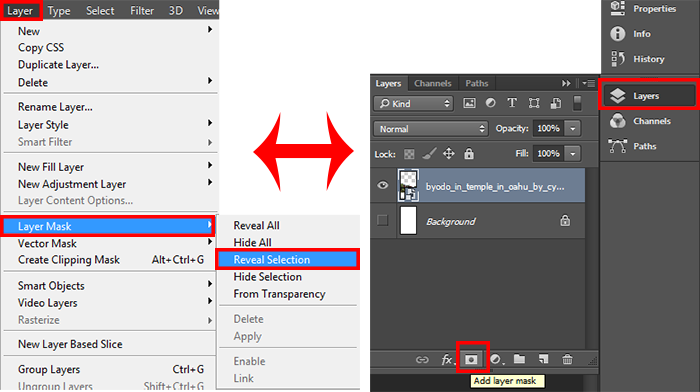Image resolution: width=700 pixels, height=392 pixels.
Task: Open the History panel icon
Action: tap(617, 58)
